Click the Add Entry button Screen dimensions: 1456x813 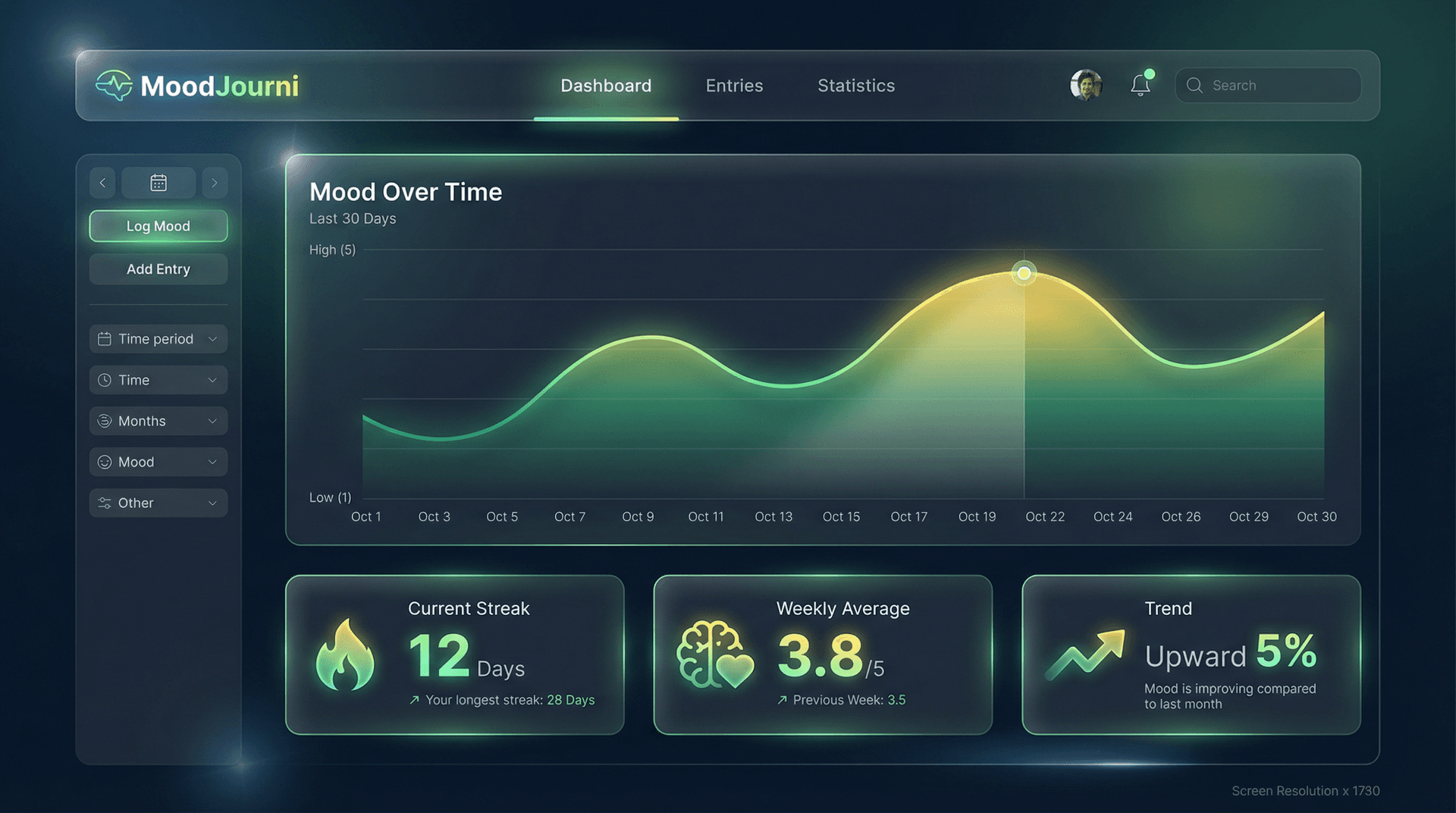coord(158,269)
